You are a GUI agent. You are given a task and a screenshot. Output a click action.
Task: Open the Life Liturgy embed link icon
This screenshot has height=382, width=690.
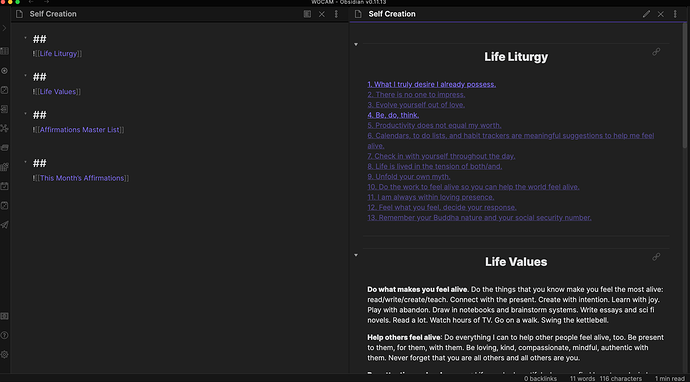click(656, 52)
